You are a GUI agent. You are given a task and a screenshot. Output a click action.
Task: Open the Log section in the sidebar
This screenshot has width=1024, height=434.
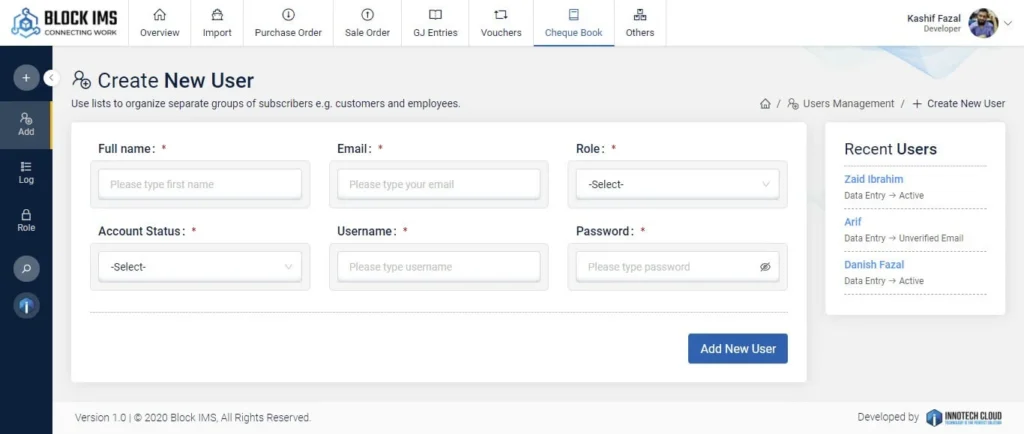[26, 172]
